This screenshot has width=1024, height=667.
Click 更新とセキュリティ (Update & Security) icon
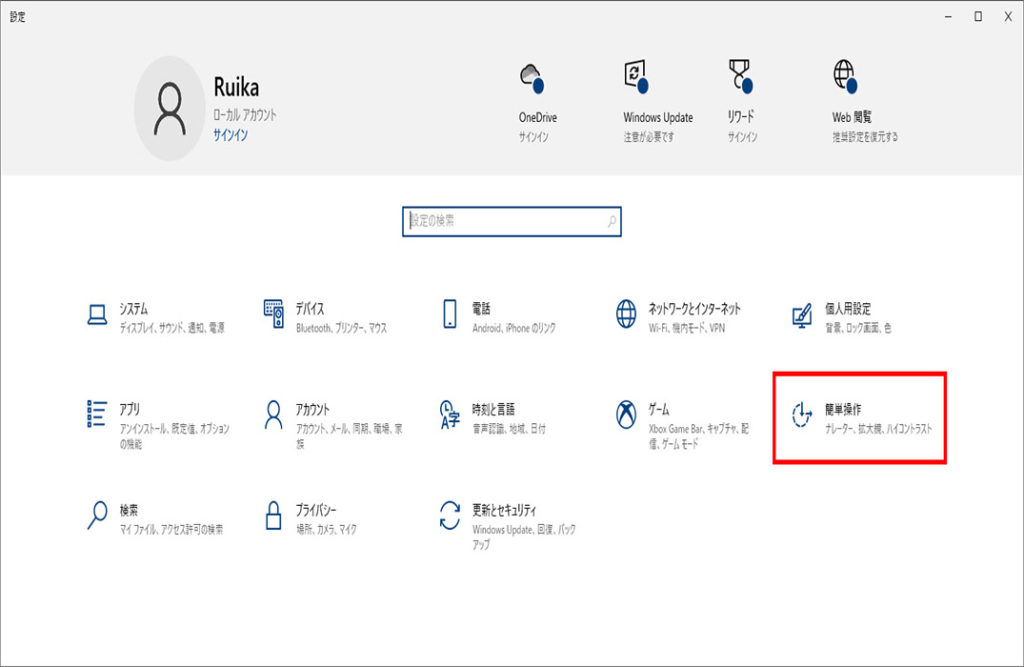(x=450, y=515)
